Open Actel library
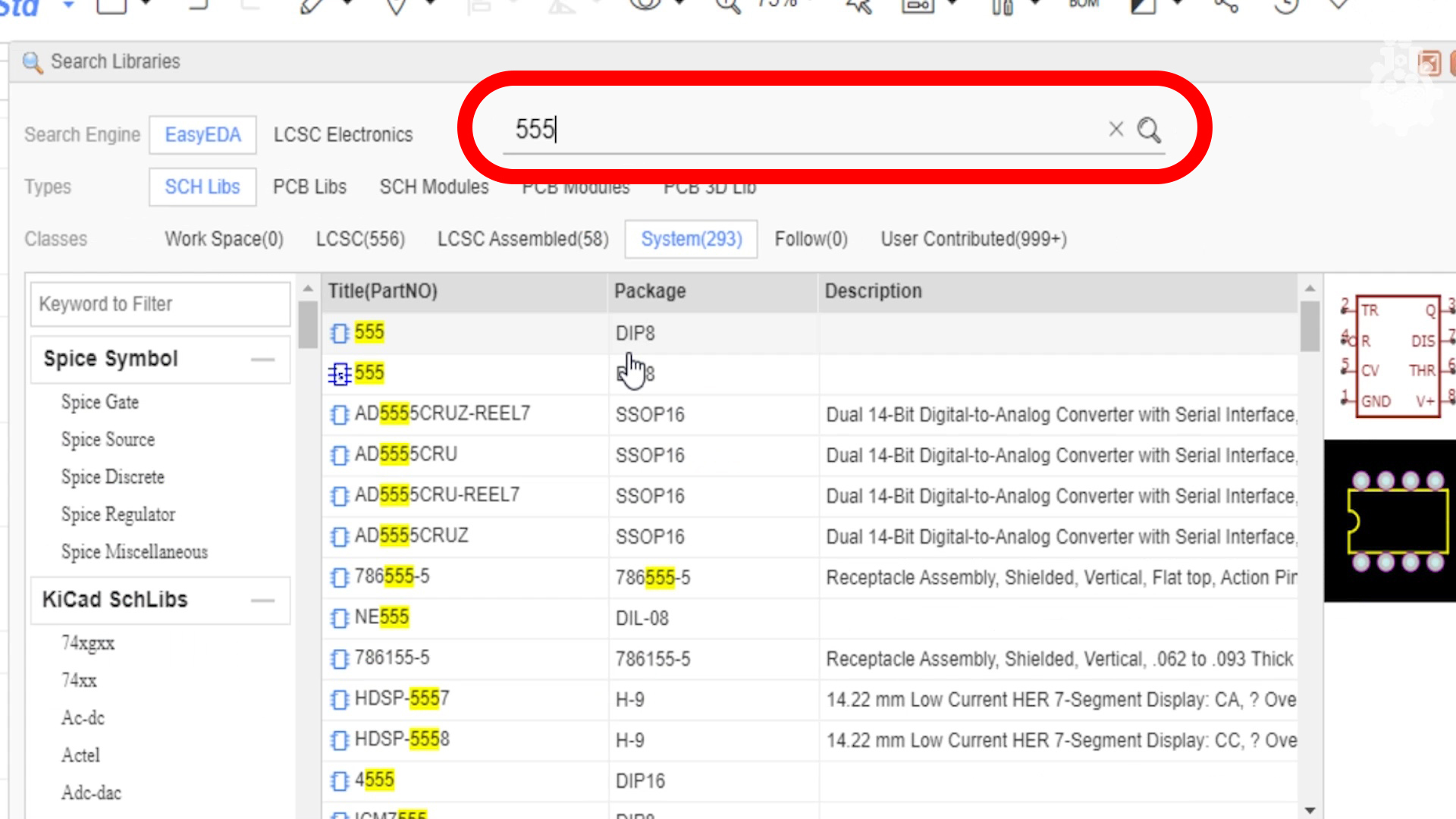 (x=80, y=755)
